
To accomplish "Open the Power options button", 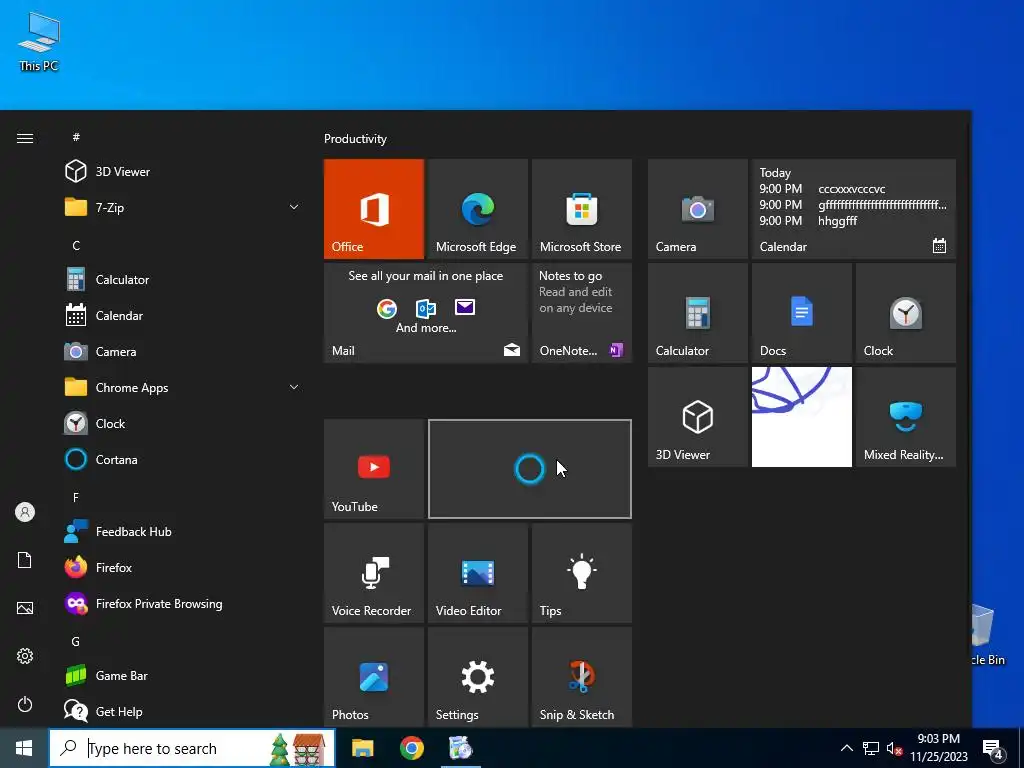I will [25, 704].
